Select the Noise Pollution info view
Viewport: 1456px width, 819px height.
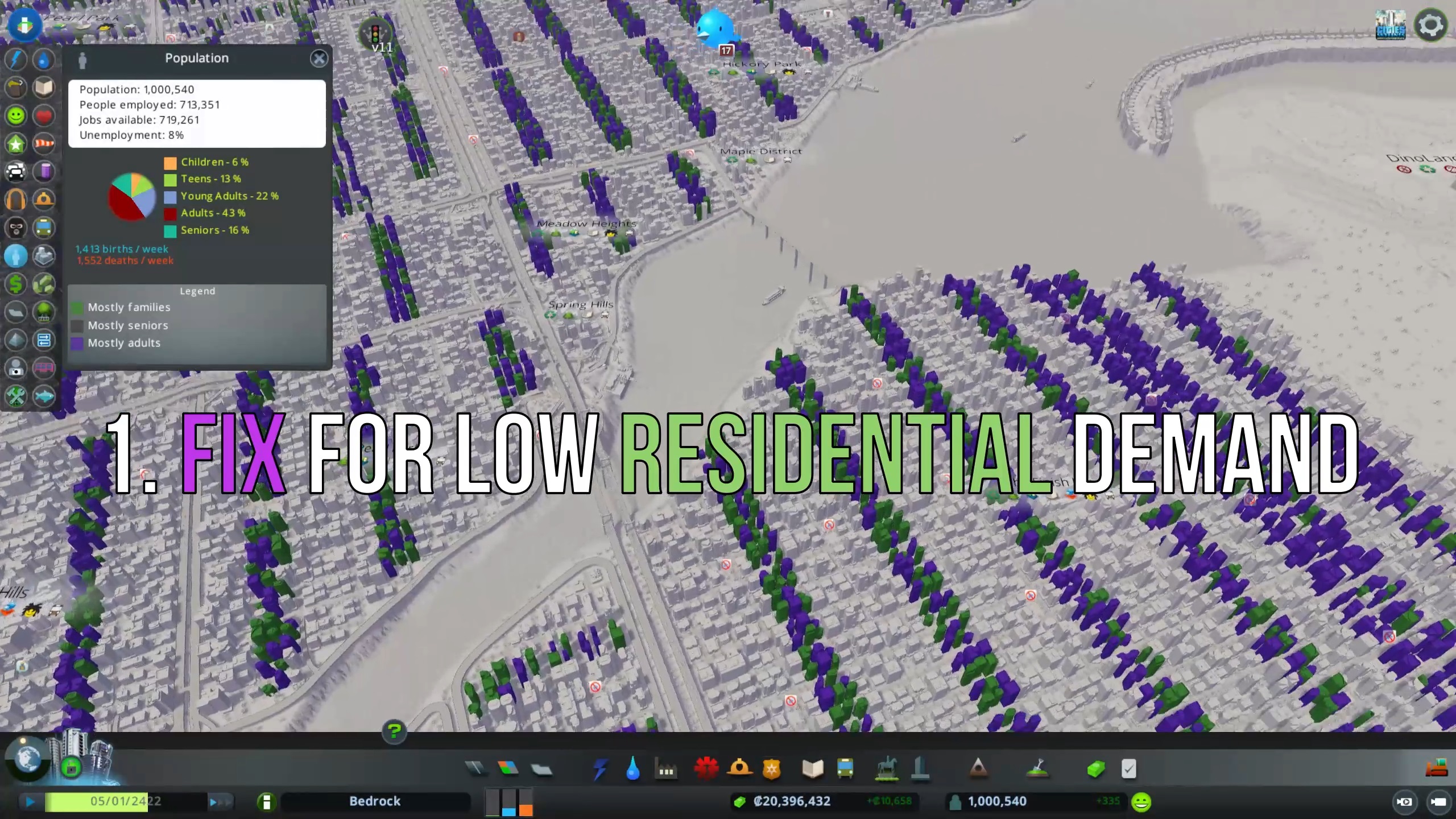coord(16,200)
